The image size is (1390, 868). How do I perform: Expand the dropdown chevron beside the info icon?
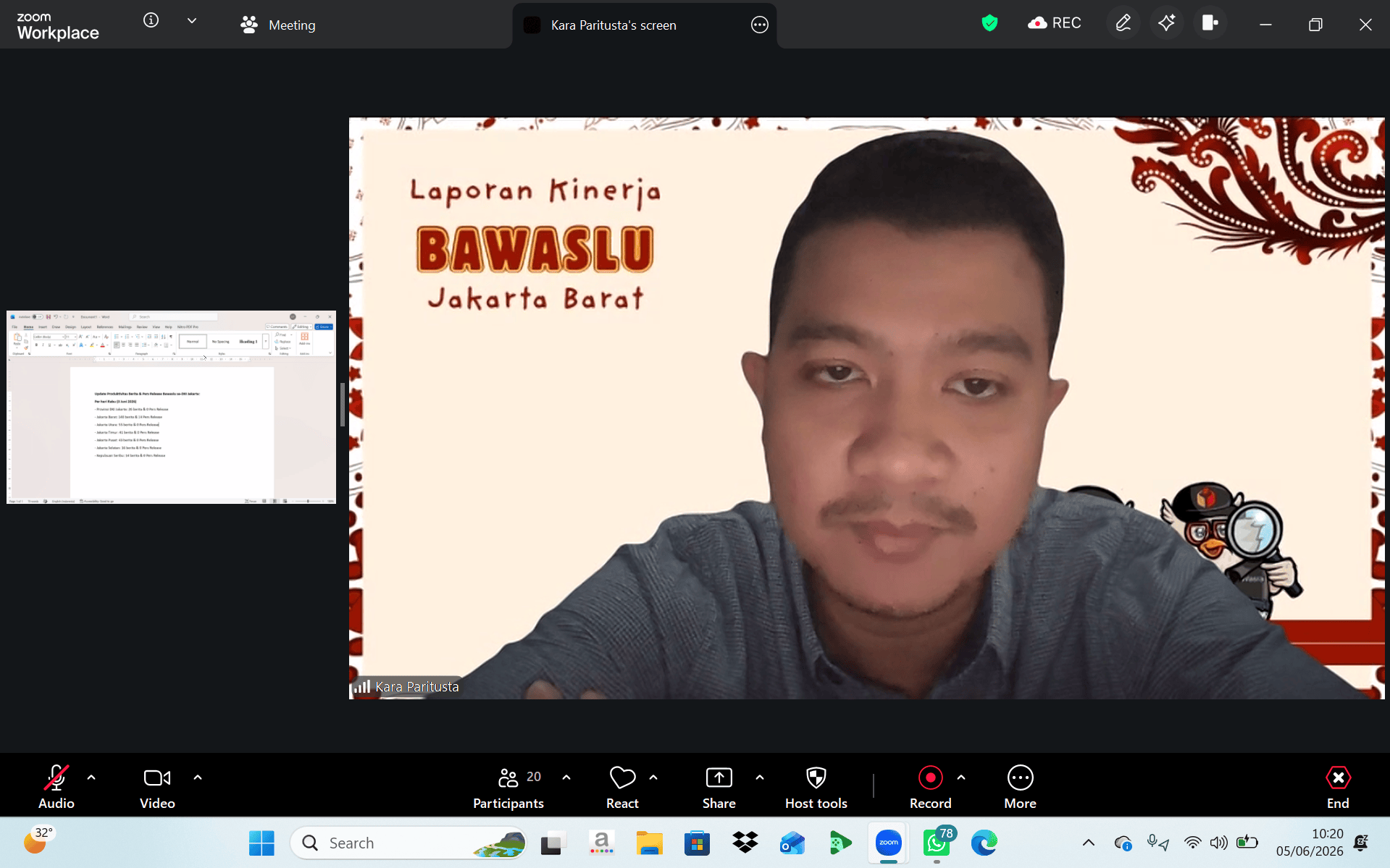[x=192, y=20]
